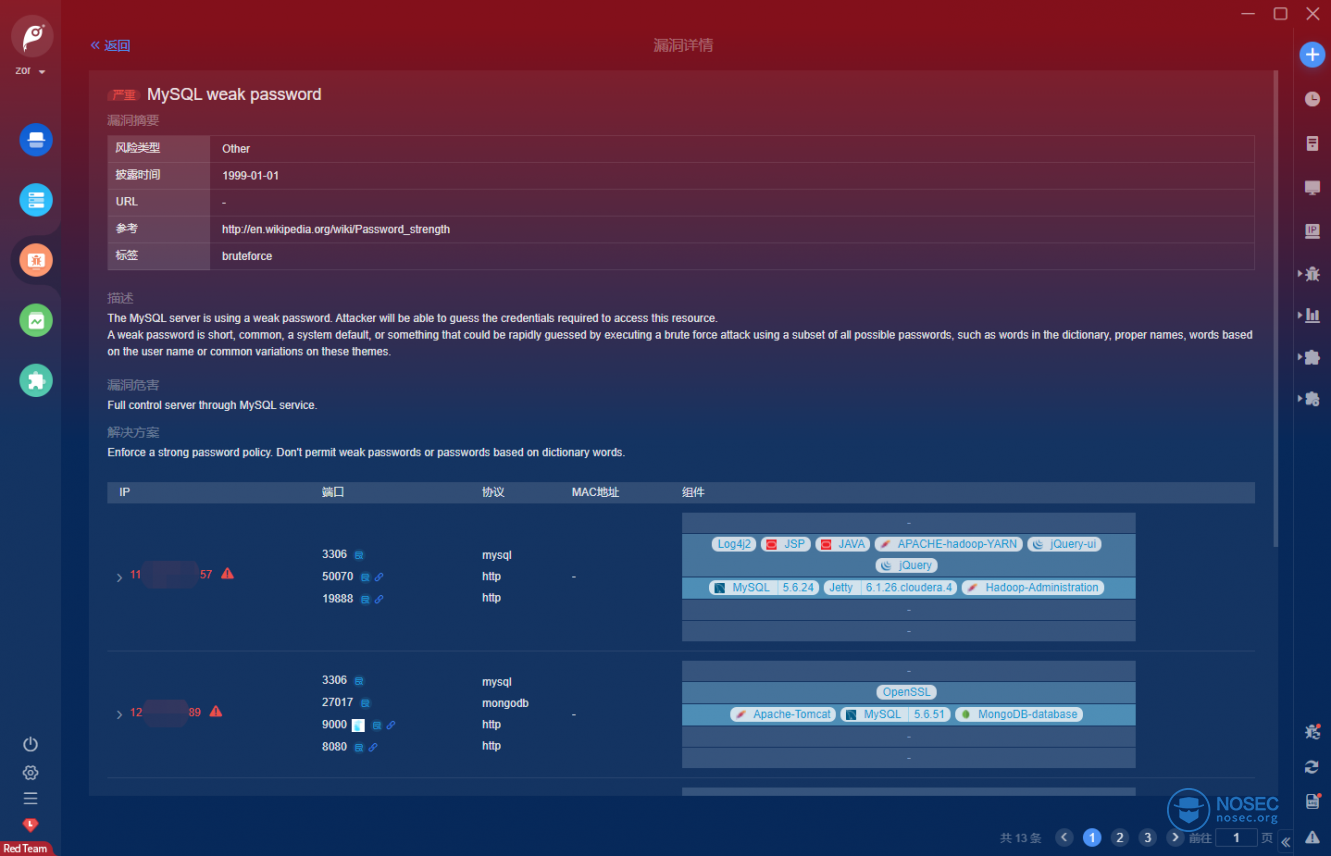Click the detail icon next to port 50070
Image resolution: width=1331 pixels, height=856 pixels.
[x=365, y=577]
